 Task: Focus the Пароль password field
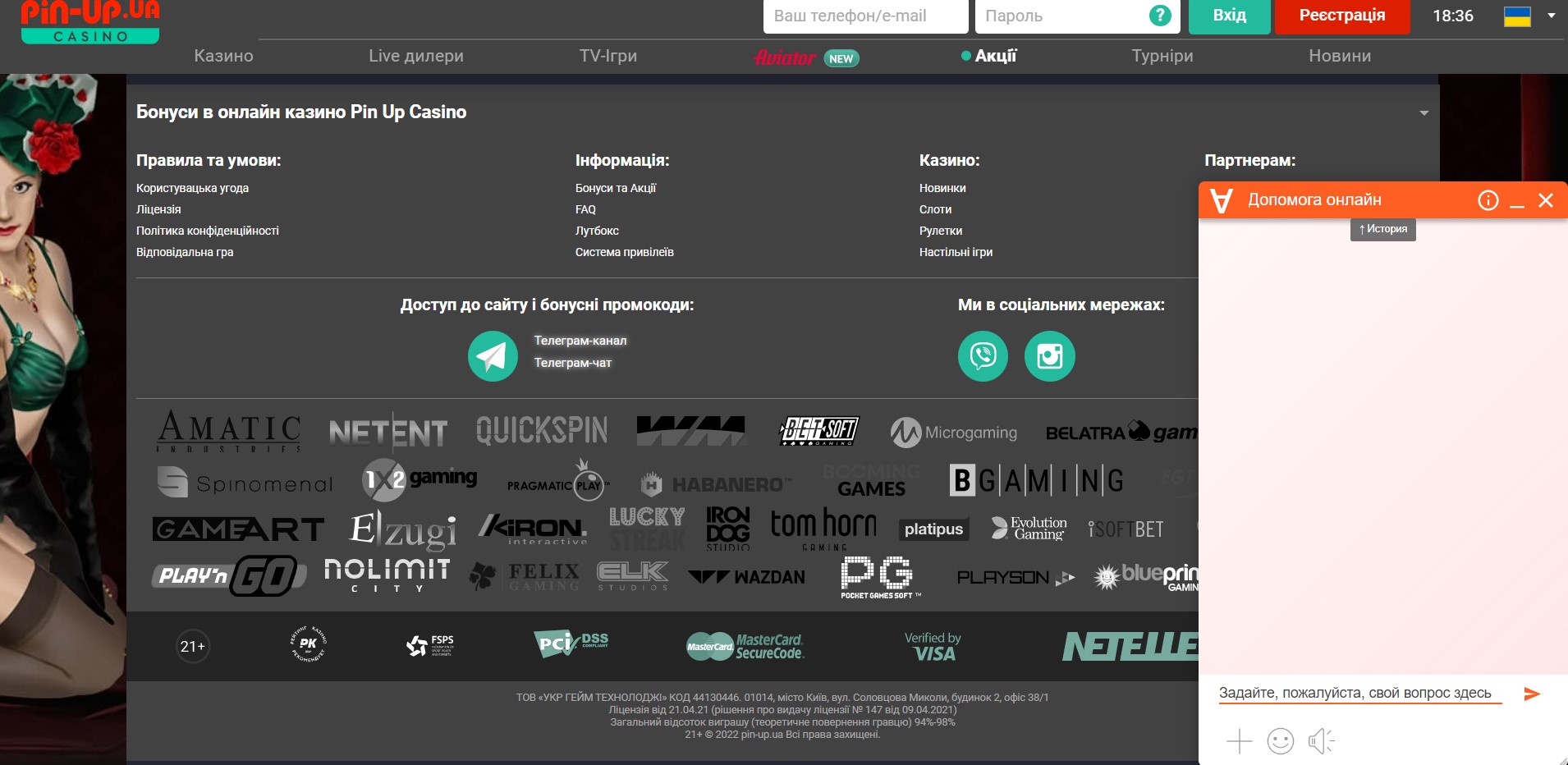tap(1077, 16)
